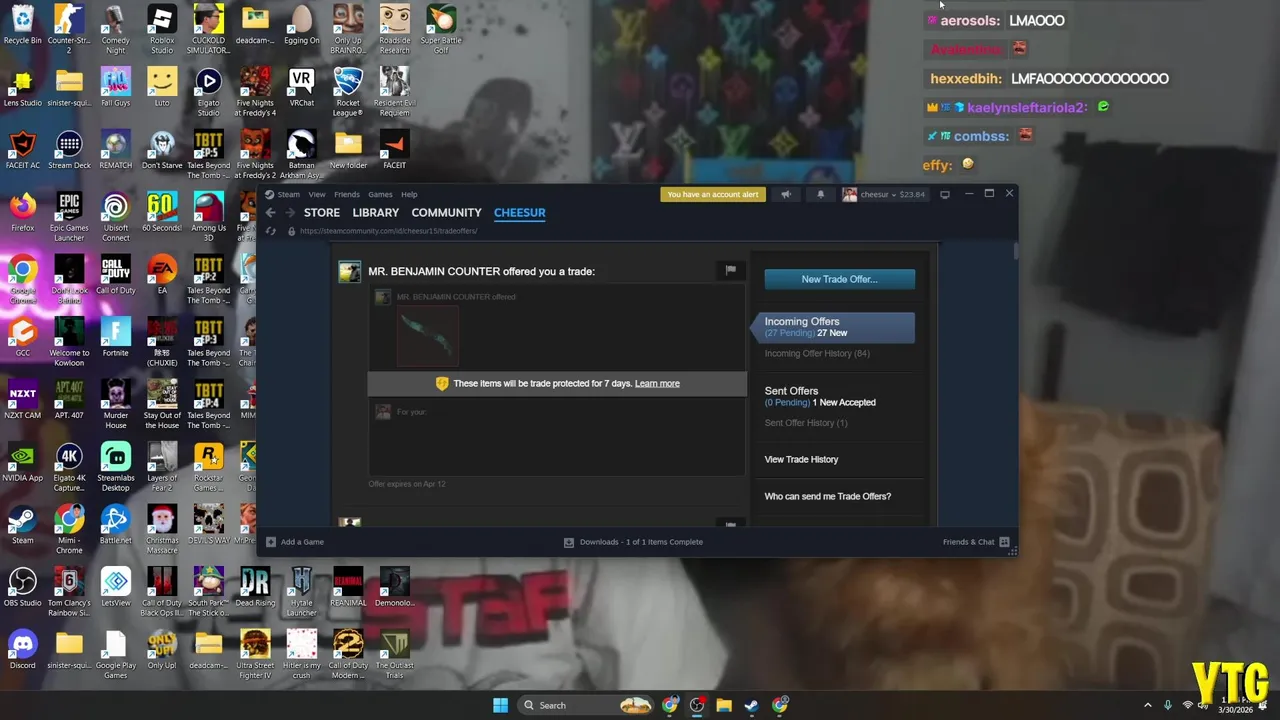Click 'You have an account alert' button

click(713, 194)
